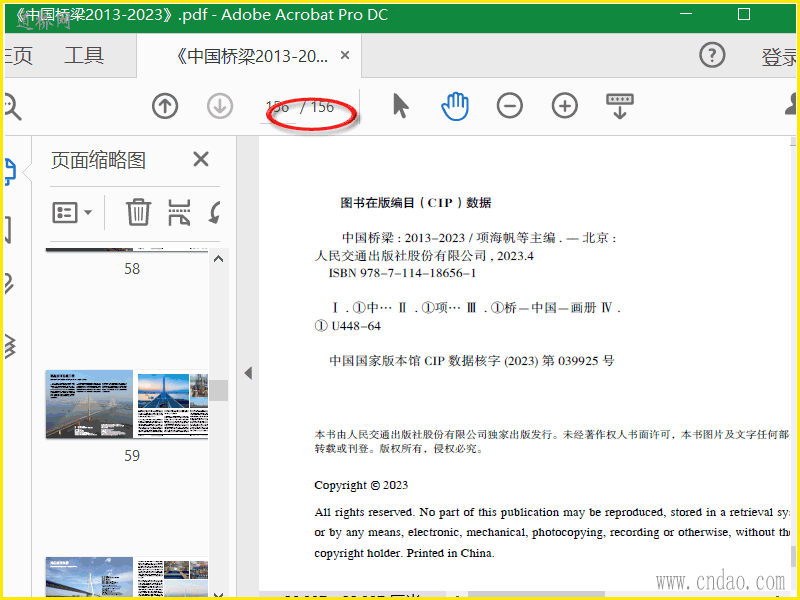Click the thumbnail panel scrollbar thumb
Viewport: 800px width, 600px height.
point(219,390)
